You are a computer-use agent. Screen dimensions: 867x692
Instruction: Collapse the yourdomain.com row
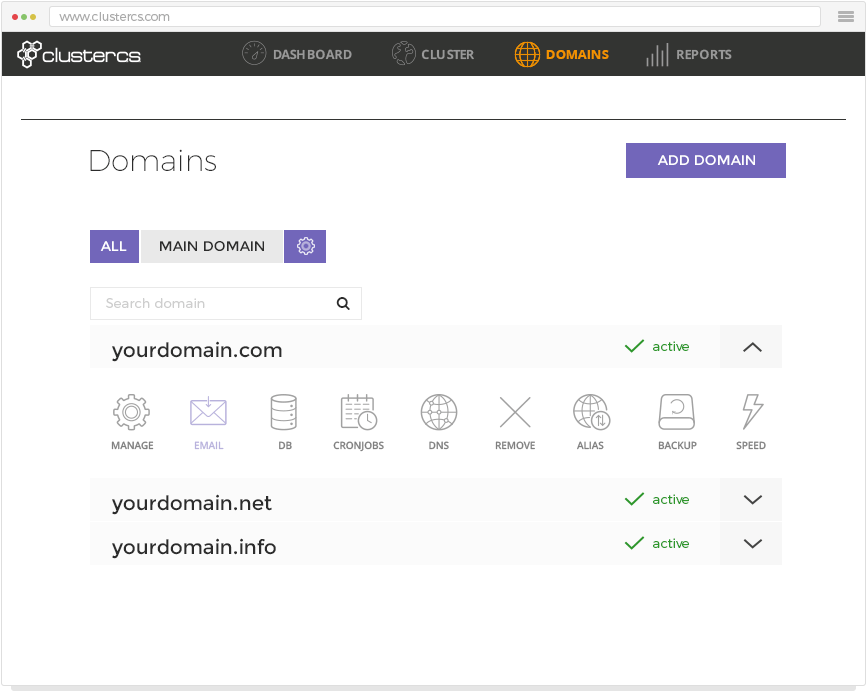[x=751, y=347]
